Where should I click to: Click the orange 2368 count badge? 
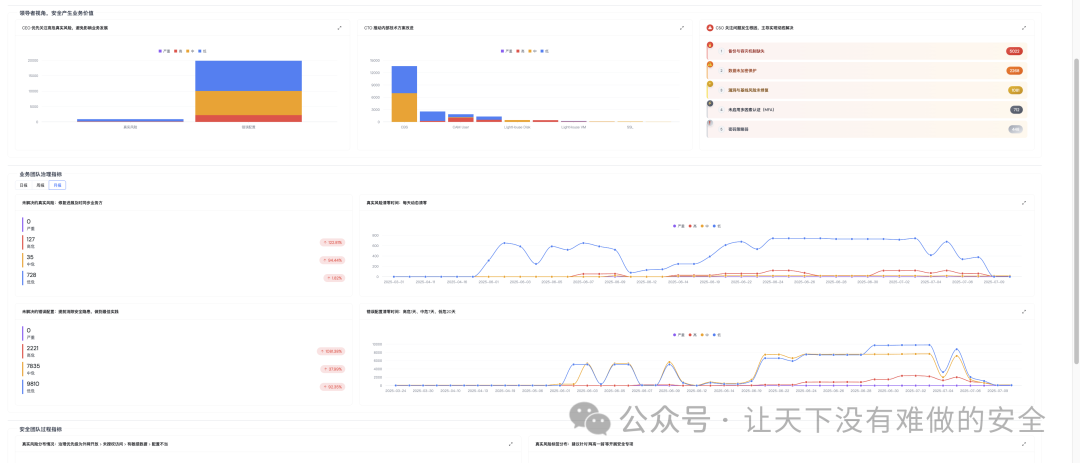click(x=1014, y=70)
